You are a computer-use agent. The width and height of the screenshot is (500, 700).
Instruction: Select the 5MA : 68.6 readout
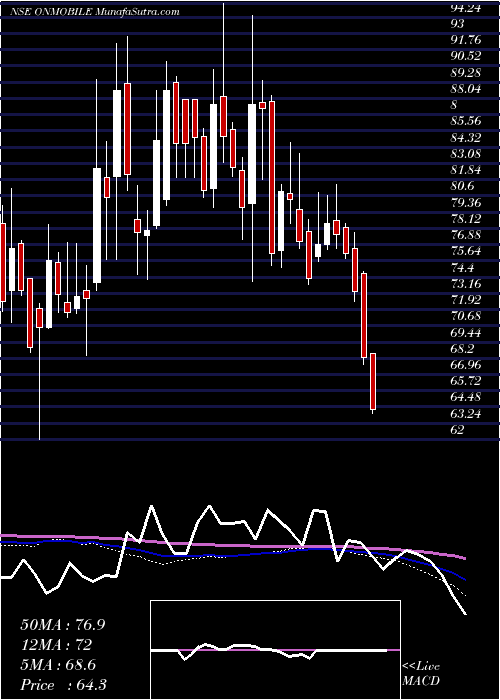[59, 665]
